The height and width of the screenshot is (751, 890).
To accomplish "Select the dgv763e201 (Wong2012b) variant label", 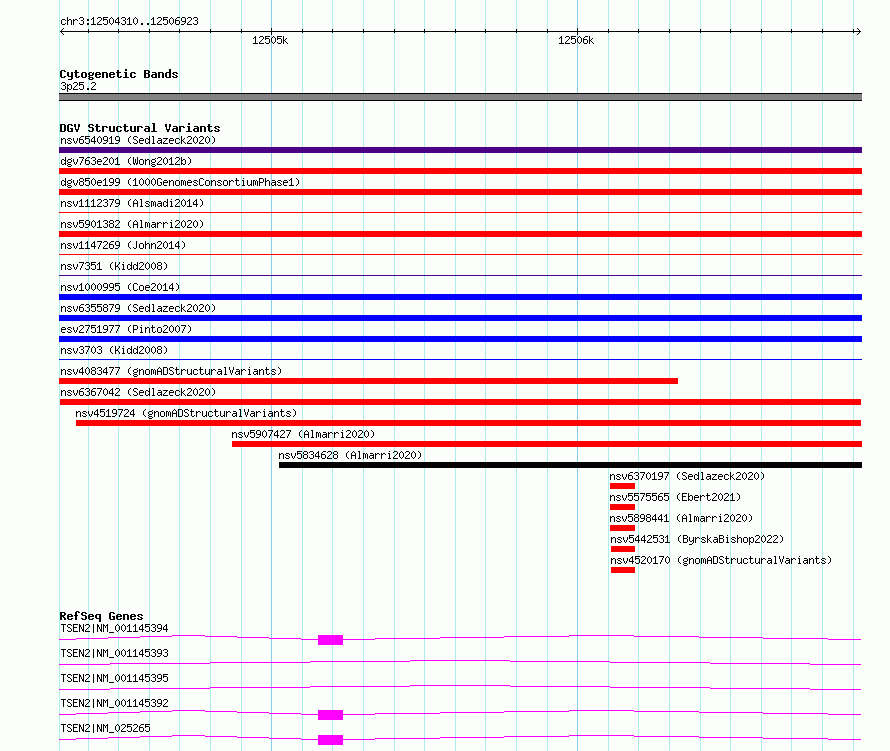I will [126, 161].
